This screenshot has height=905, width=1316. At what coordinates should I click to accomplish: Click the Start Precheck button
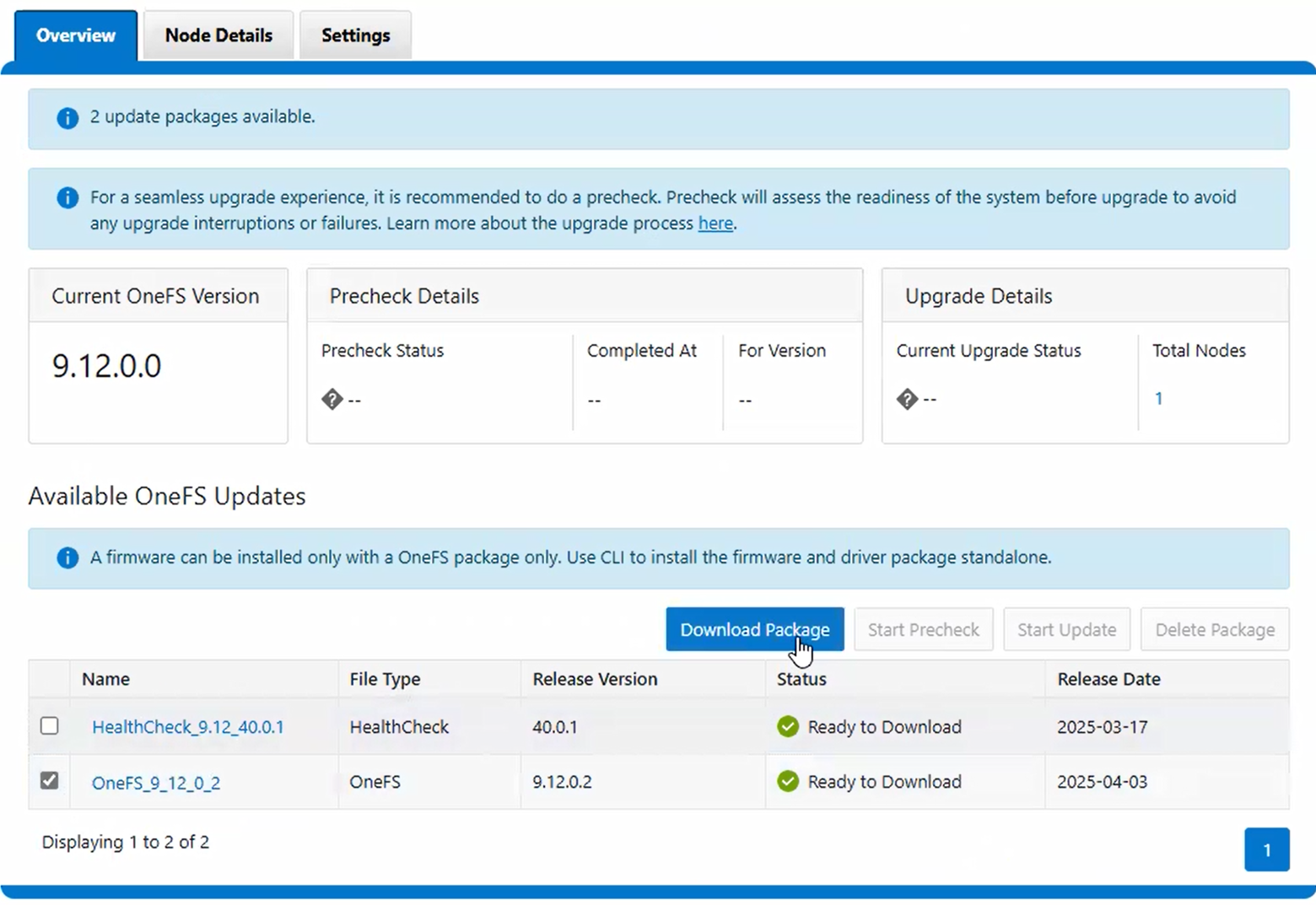(923, 629)
